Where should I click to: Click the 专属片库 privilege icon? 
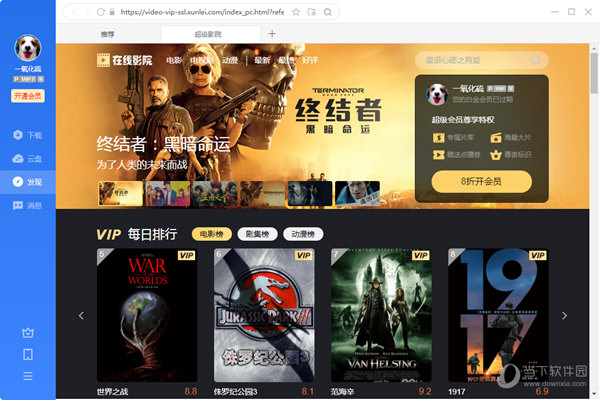pyautogui.click(x=439, y=137)
